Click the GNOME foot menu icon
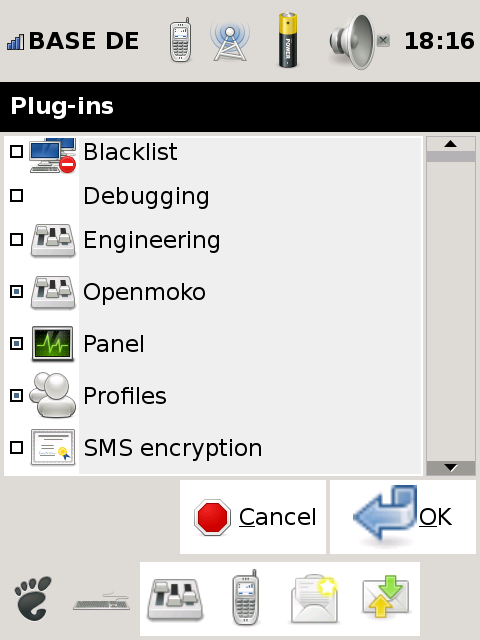 [x=33, y=598]
